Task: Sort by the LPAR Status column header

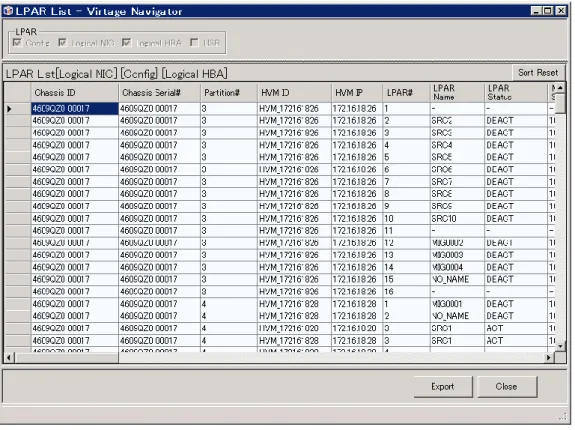Action: click(516, 93)
